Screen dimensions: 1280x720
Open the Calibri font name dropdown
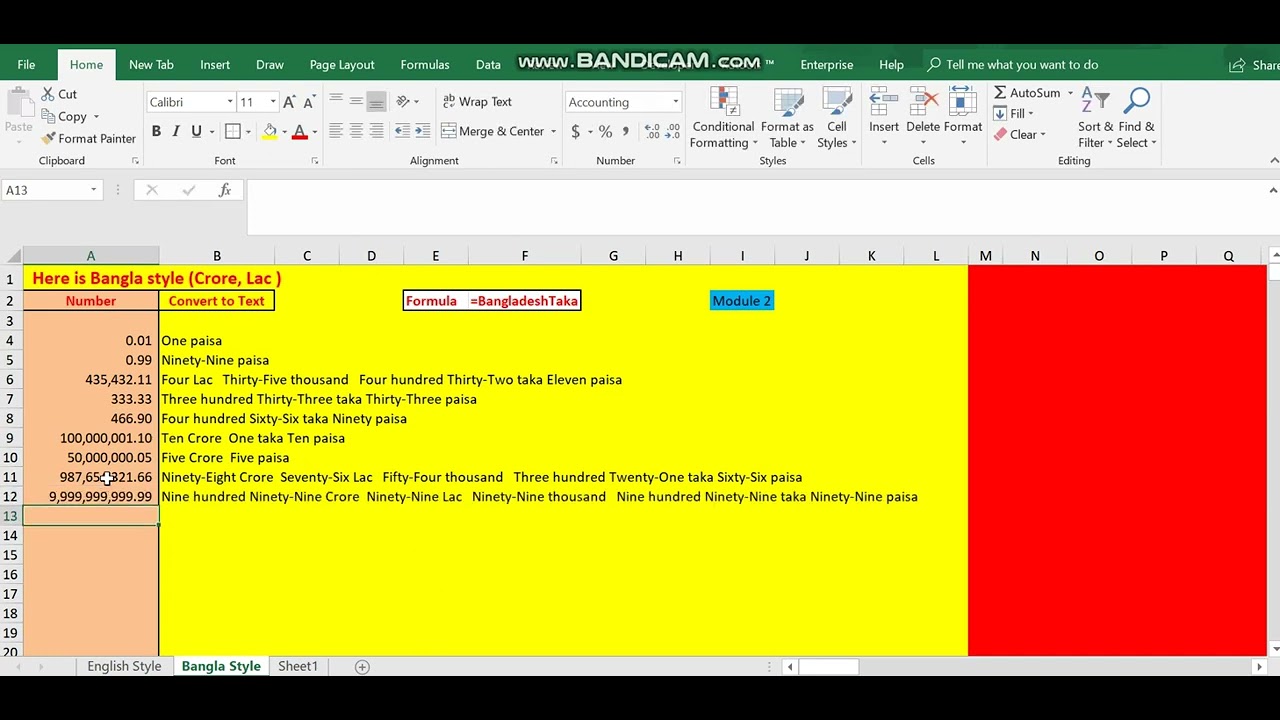[x=230, y=102]
